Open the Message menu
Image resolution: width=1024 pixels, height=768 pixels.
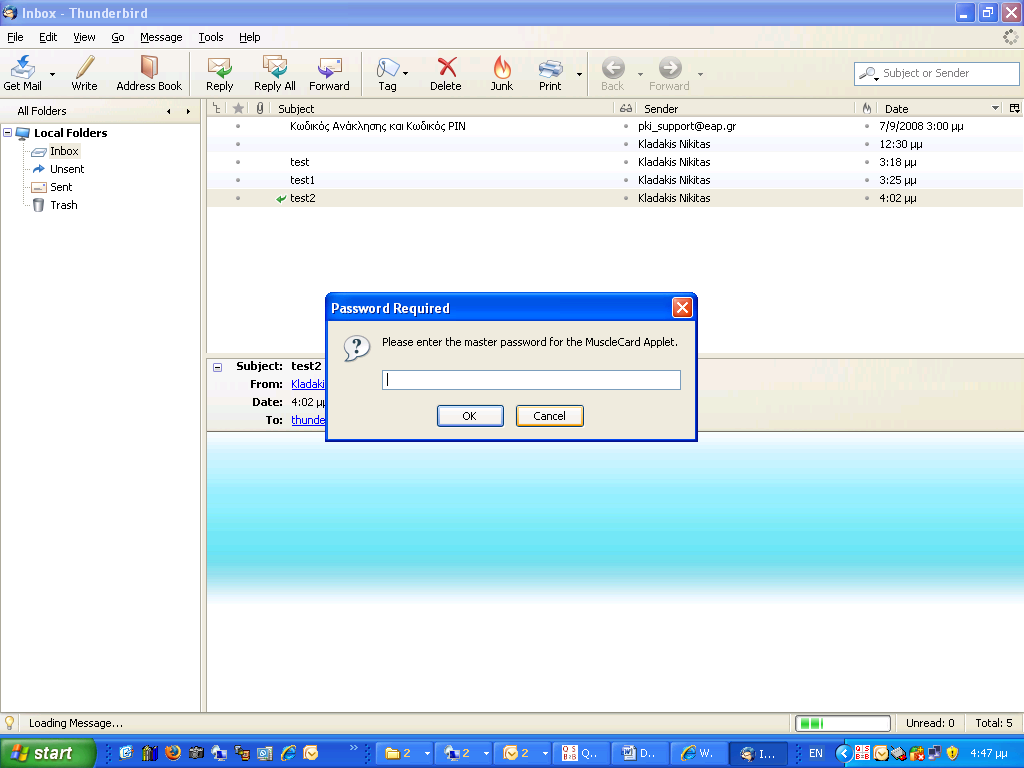point(161,37)
